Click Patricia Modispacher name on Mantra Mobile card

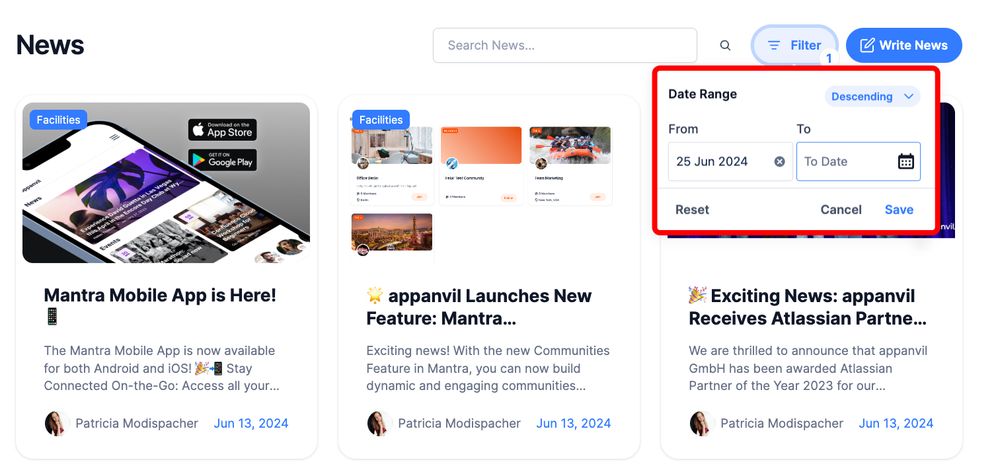coord(137,423)
